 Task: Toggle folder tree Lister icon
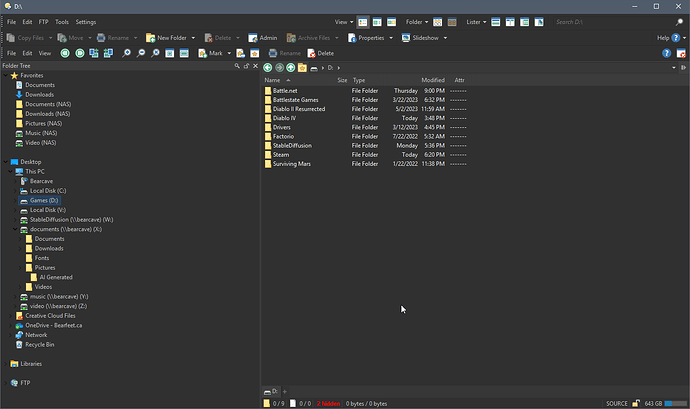525,22
